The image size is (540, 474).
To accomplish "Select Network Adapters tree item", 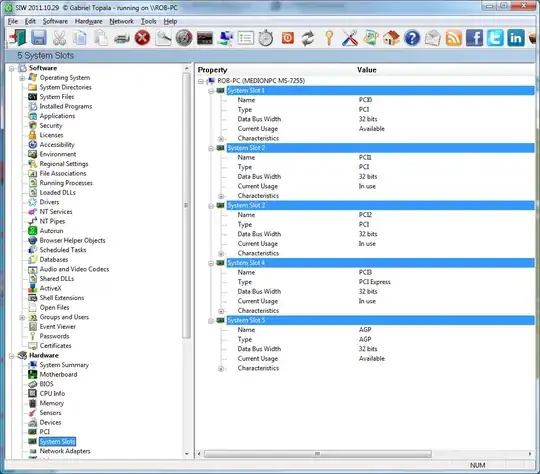I will [x=65, y=451].
